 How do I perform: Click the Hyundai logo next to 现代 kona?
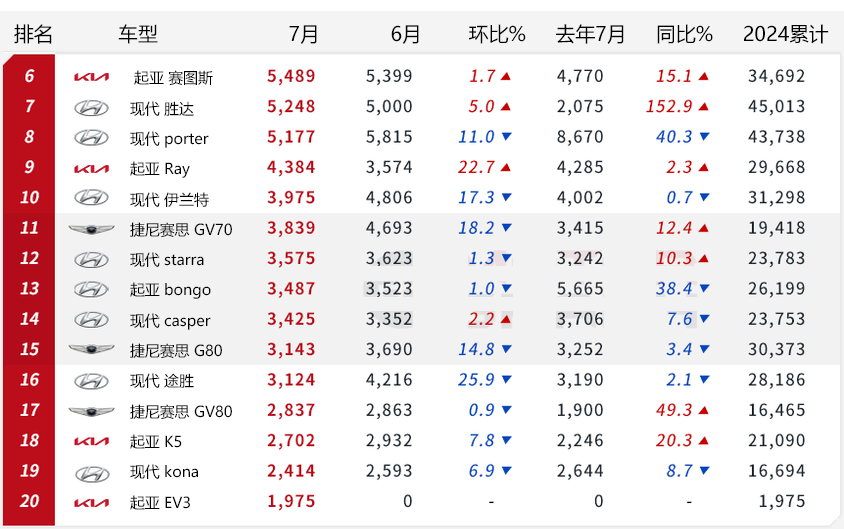pos(91,471)
